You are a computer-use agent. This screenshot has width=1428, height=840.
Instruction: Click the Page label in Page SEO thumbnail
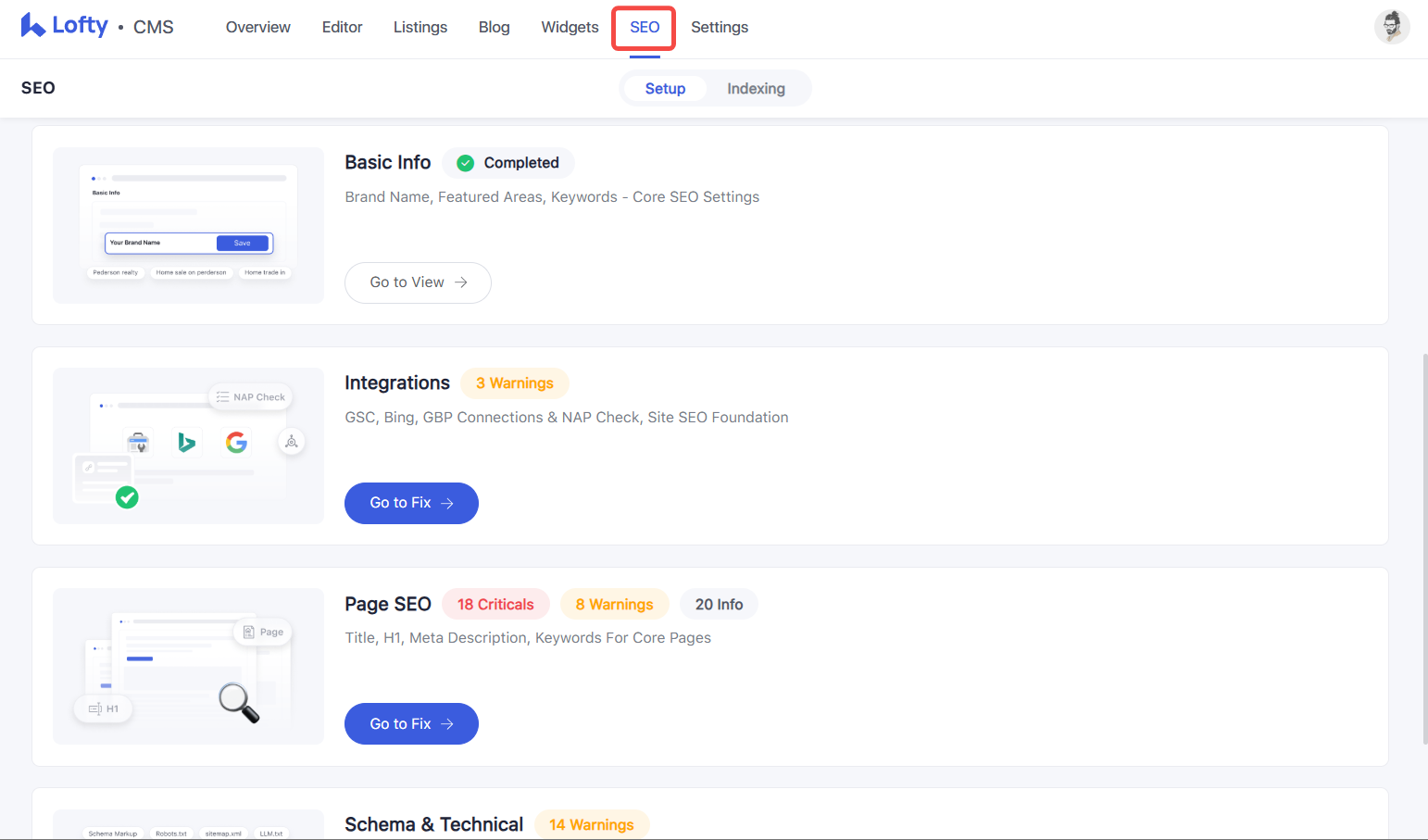(263, 633)
